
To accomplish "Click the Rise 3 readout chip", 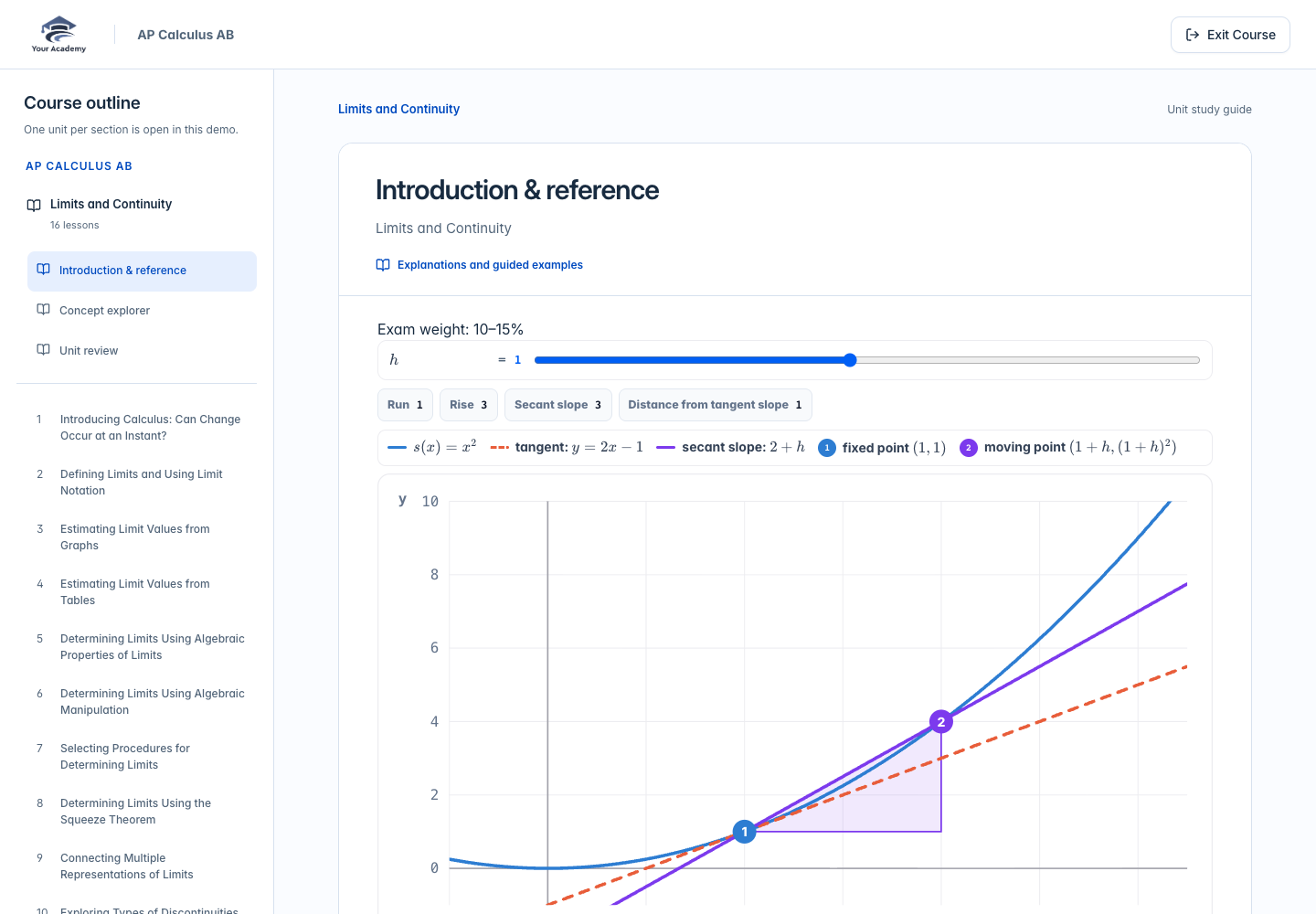I will click(469, 405).
